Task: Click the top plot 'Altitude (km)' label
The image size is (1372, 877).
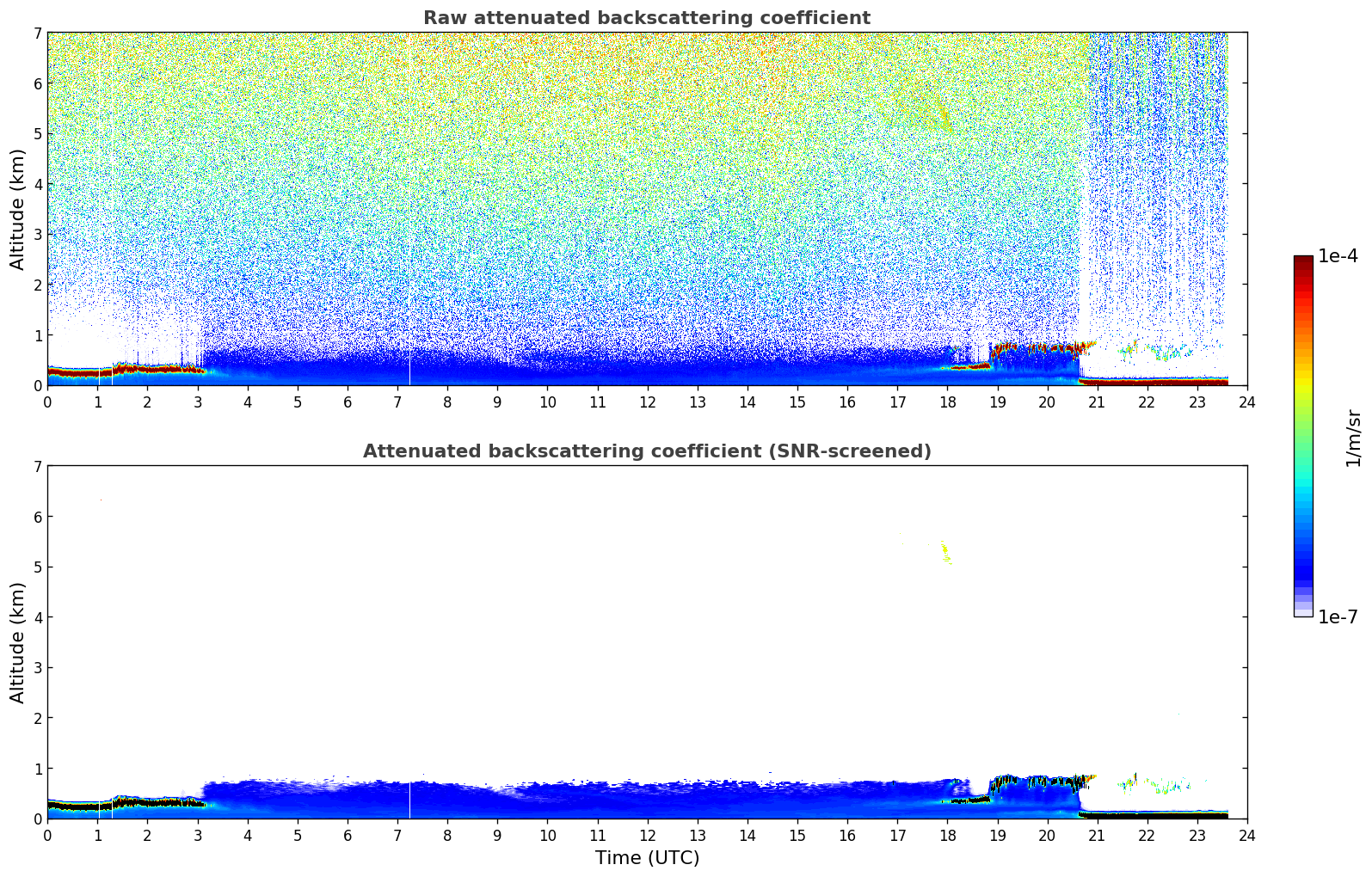Action: tap(18, 209)
